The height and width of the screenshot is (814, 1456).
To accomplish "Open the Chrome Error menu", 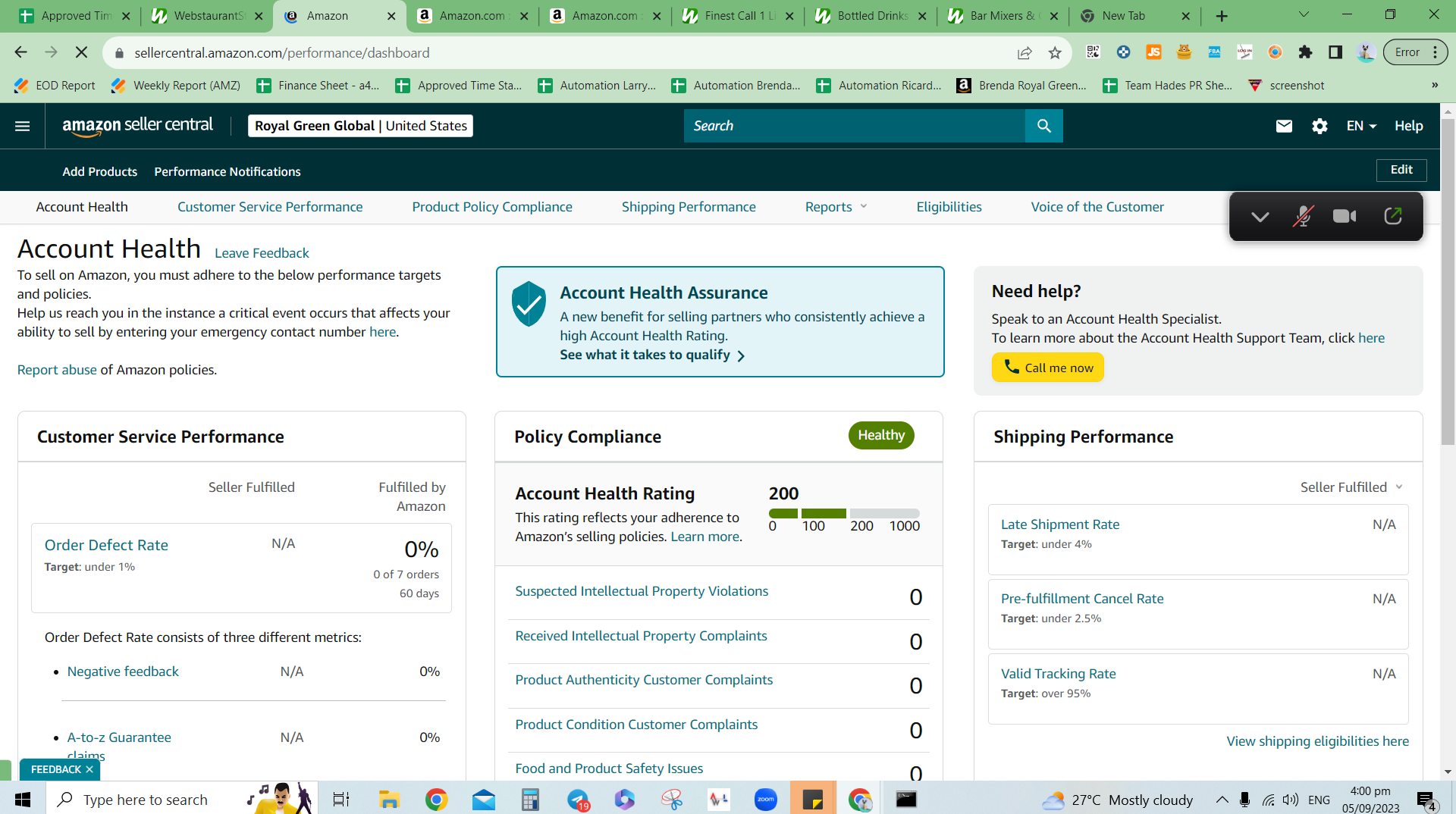I will click(x=1415, y=52).
